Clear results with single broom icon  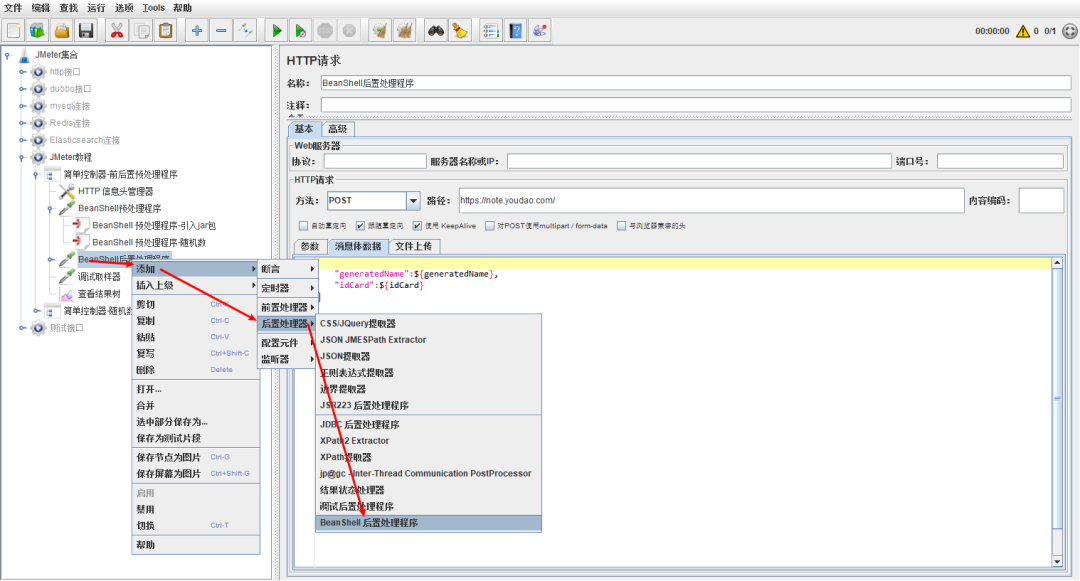(x=380, y=30)
